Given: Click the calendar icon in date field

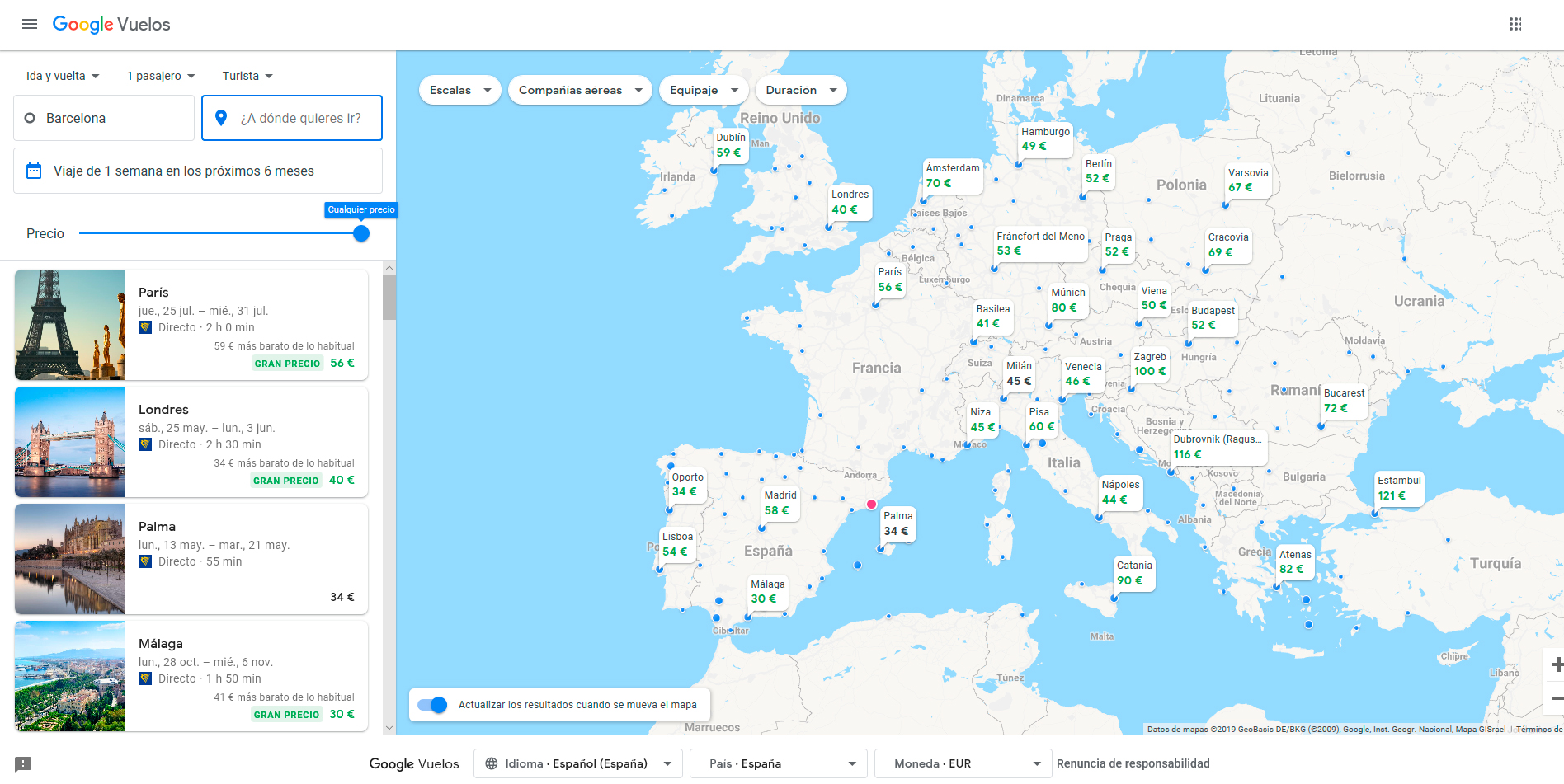Looking at the screenshot, I should click(34, 171).
